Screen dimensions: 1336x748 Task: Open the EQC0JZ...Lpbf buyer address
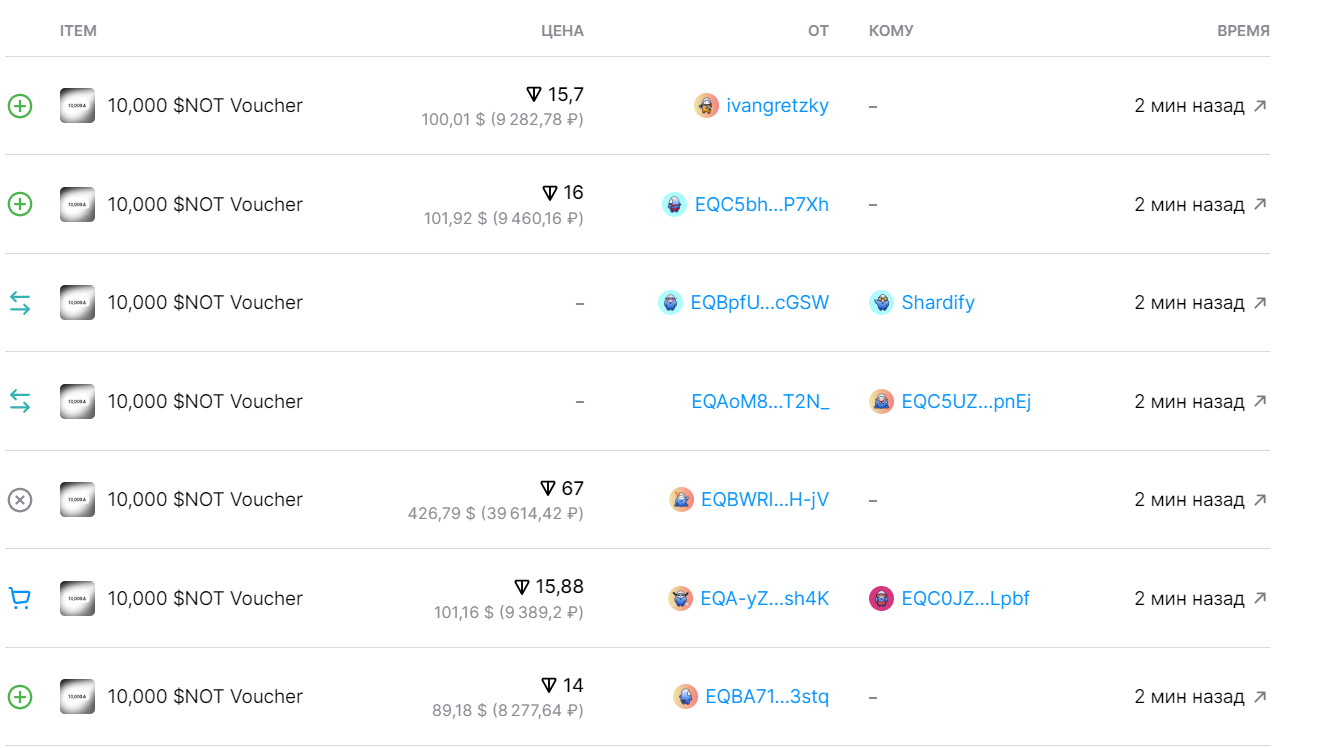(x=965, y=599)
